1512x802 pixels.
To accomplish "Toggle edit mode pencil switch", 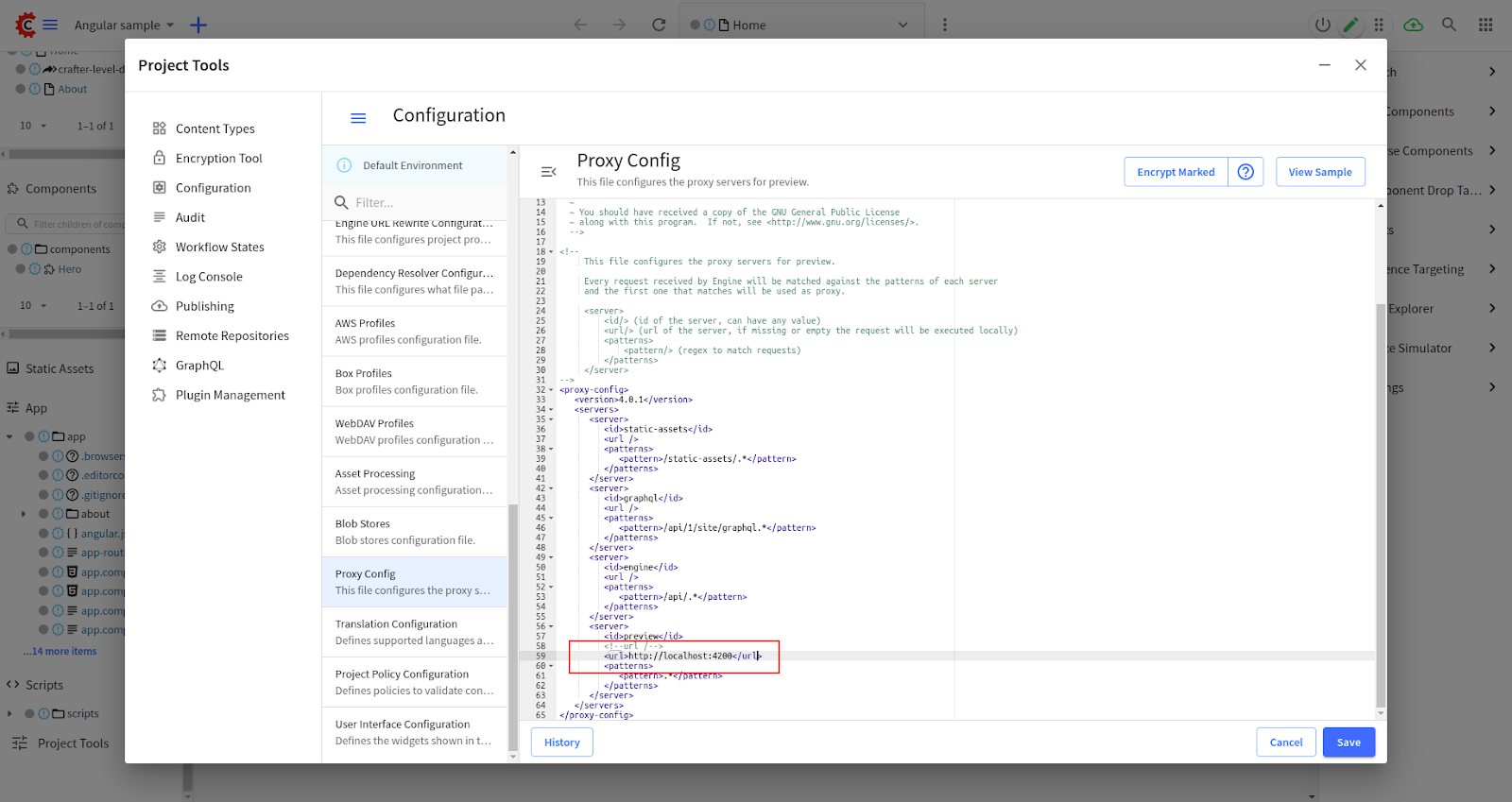I will pyautogui.click(x=1350, y=26).
